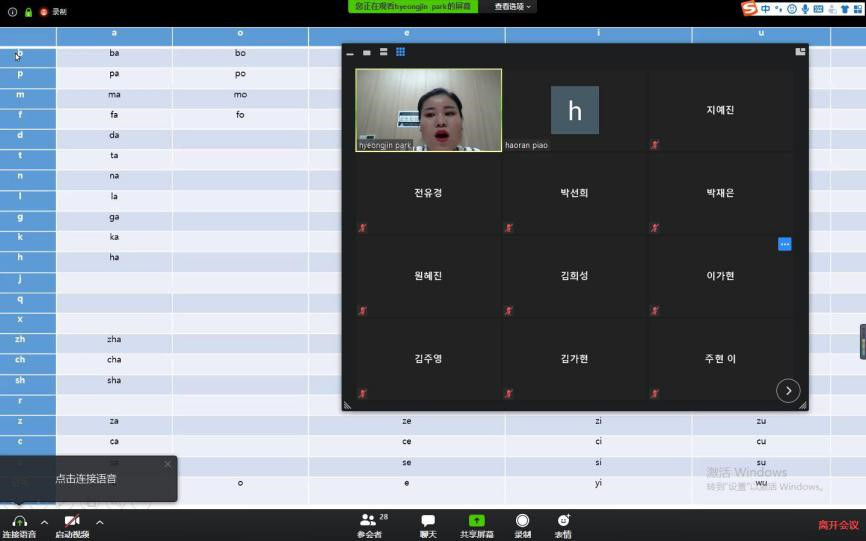
Task: Expand video options caret beside 启动视频
Action: [99, 522]
